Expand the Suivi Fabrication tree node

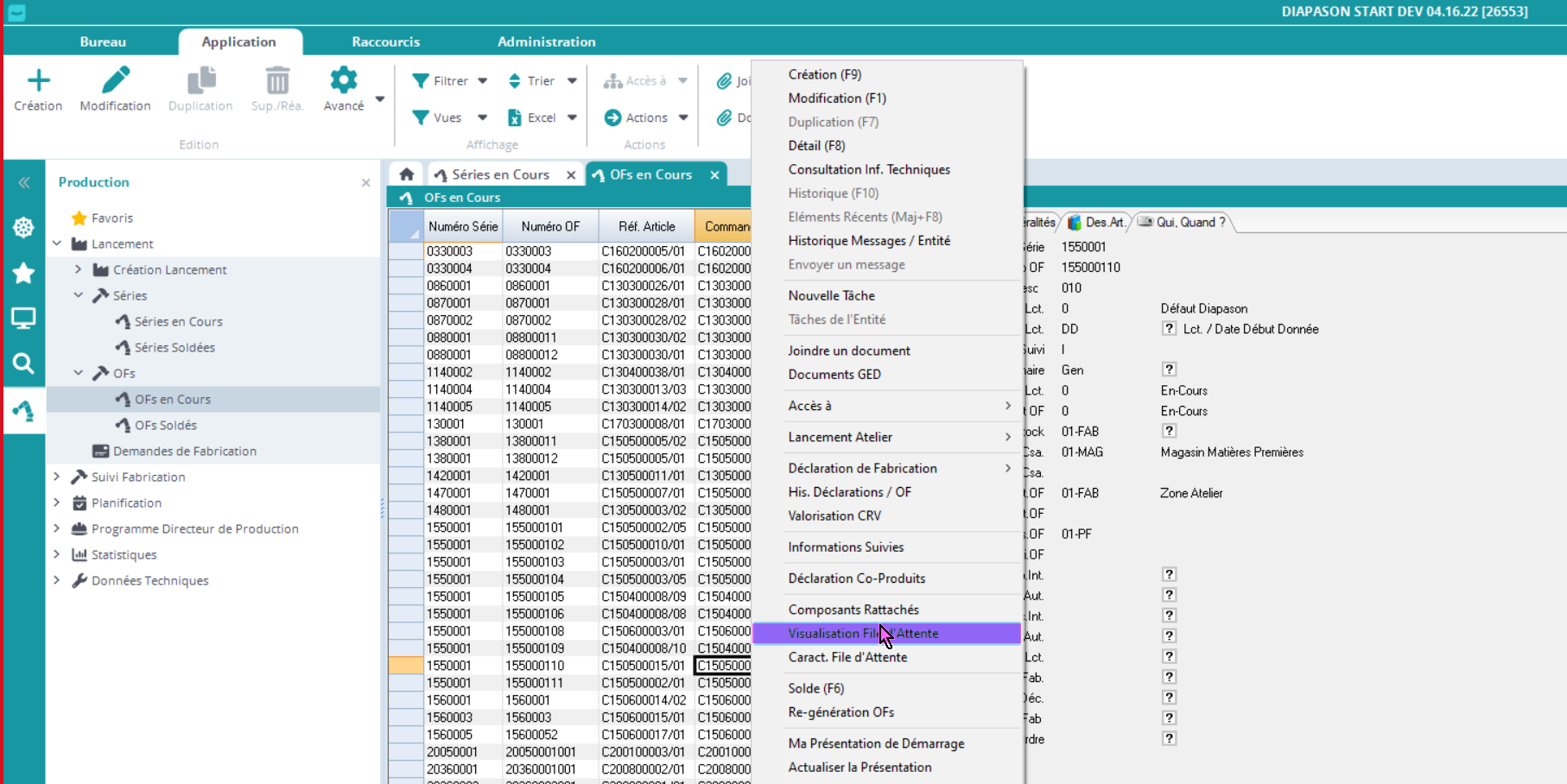pos(57,477)
